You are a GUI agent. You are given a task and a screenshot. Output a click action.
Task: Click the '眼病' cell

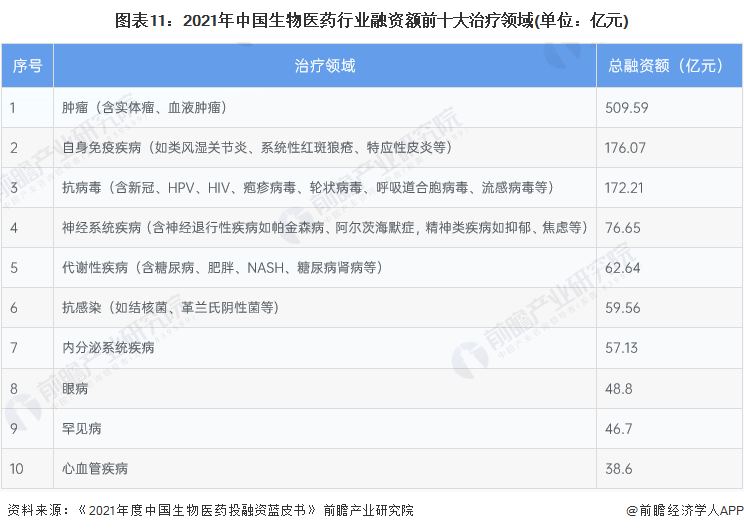coord(75,388)
